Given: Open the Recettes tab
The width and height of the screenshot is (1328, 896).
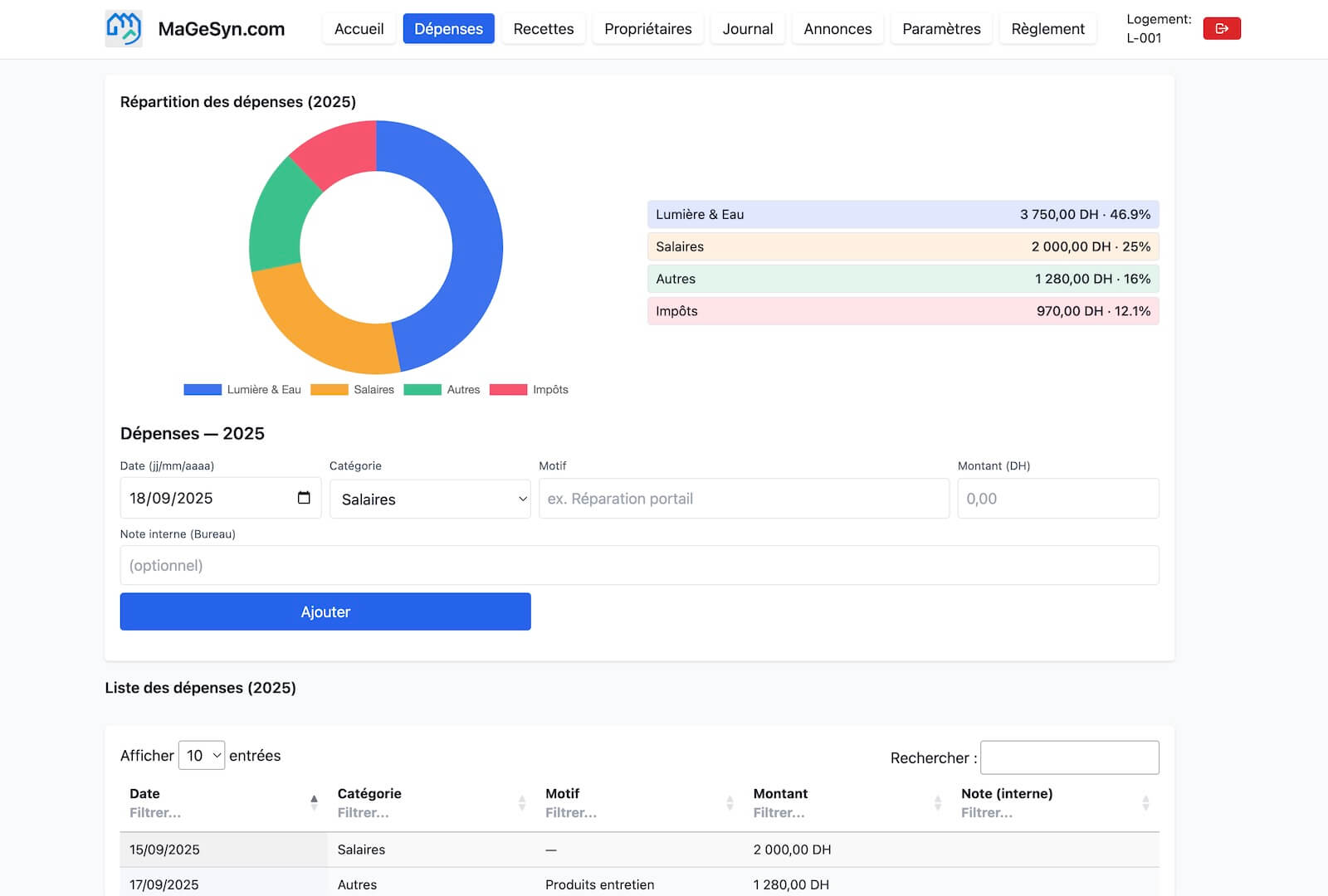Looking at the screenshot, I should (543, 29).
